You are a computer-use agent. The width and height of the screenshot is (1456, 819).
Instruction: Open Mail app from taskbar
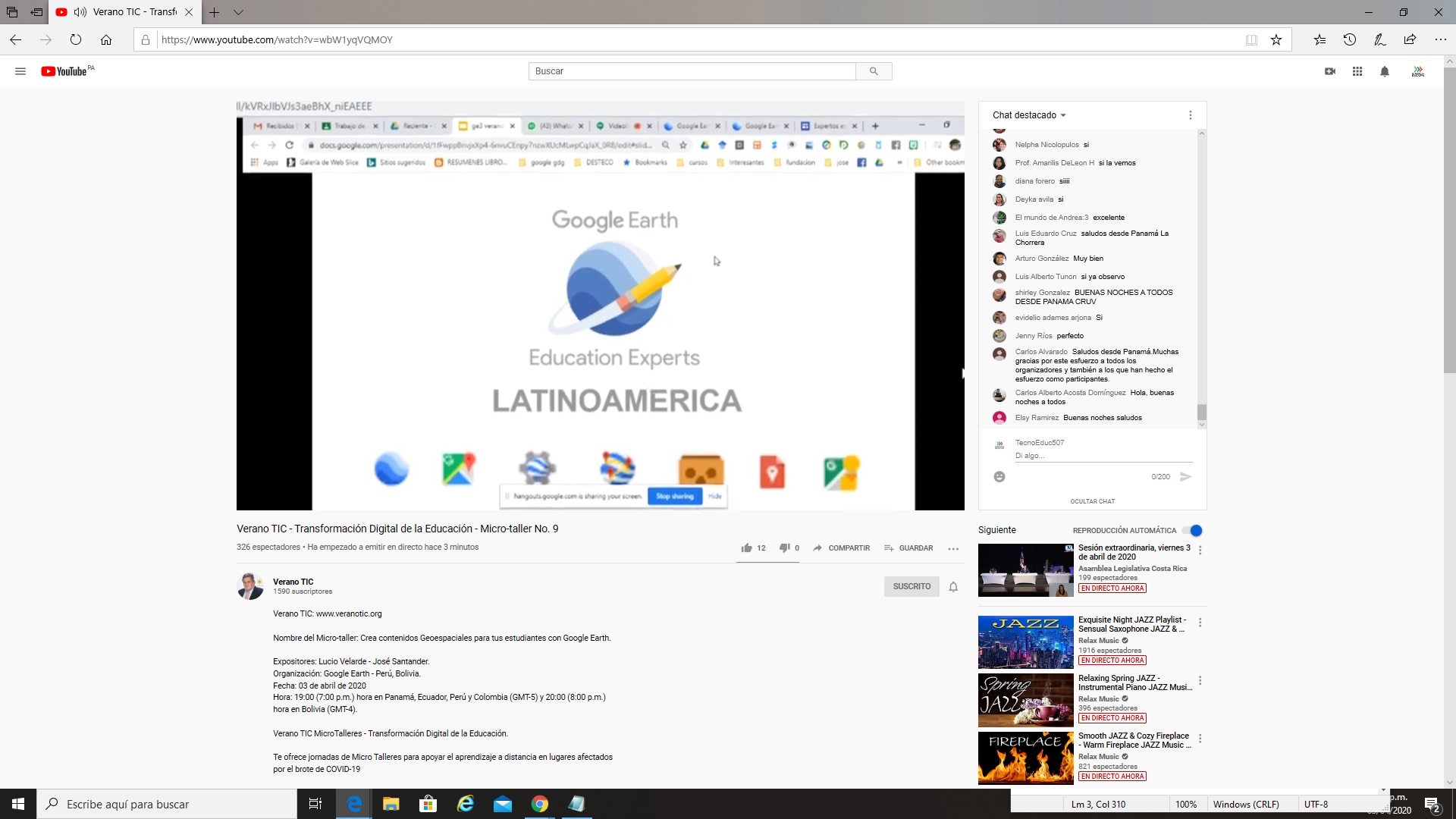[x=503, y=804]
